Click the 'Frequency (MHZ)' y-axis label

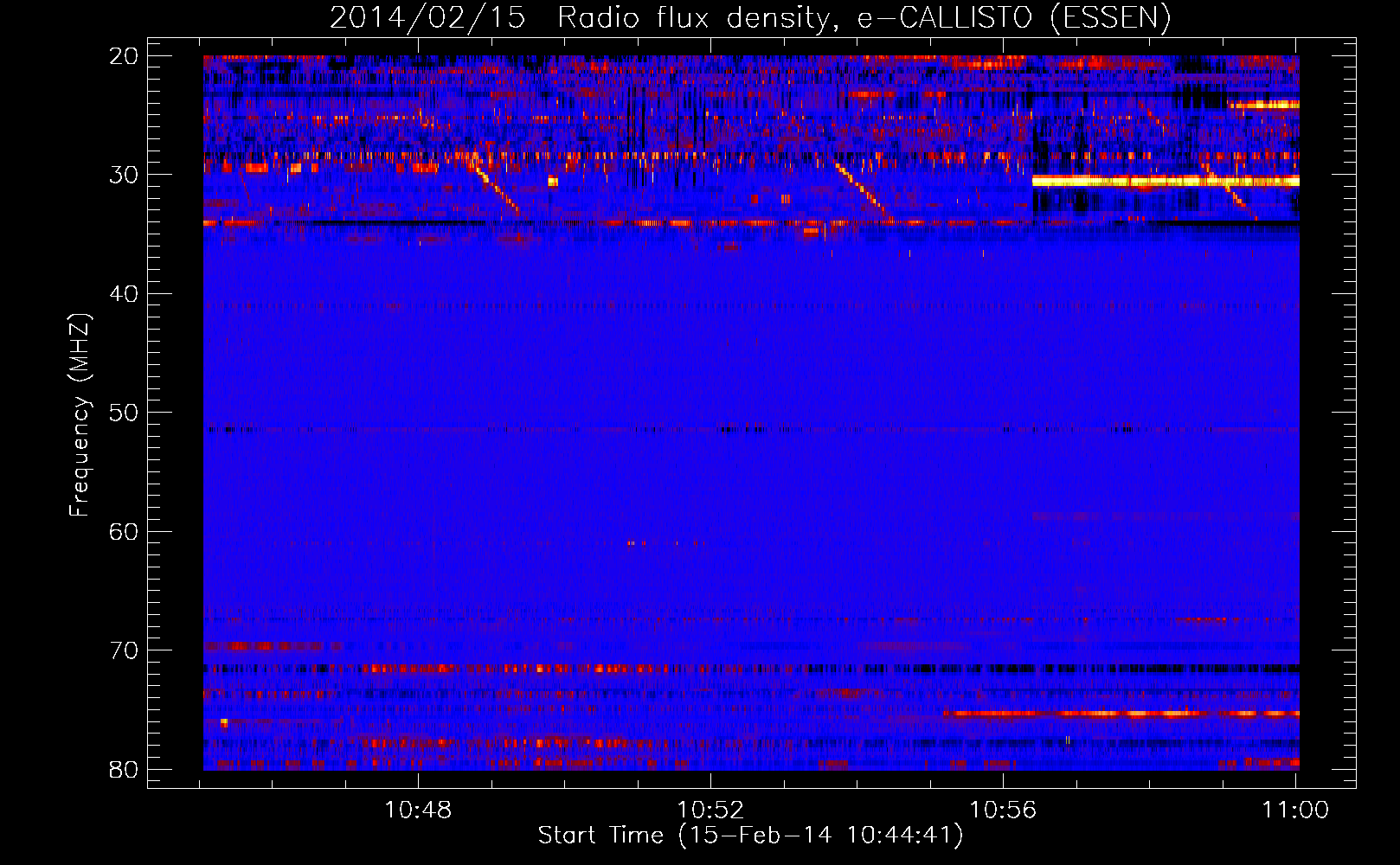tap(80, 415)
